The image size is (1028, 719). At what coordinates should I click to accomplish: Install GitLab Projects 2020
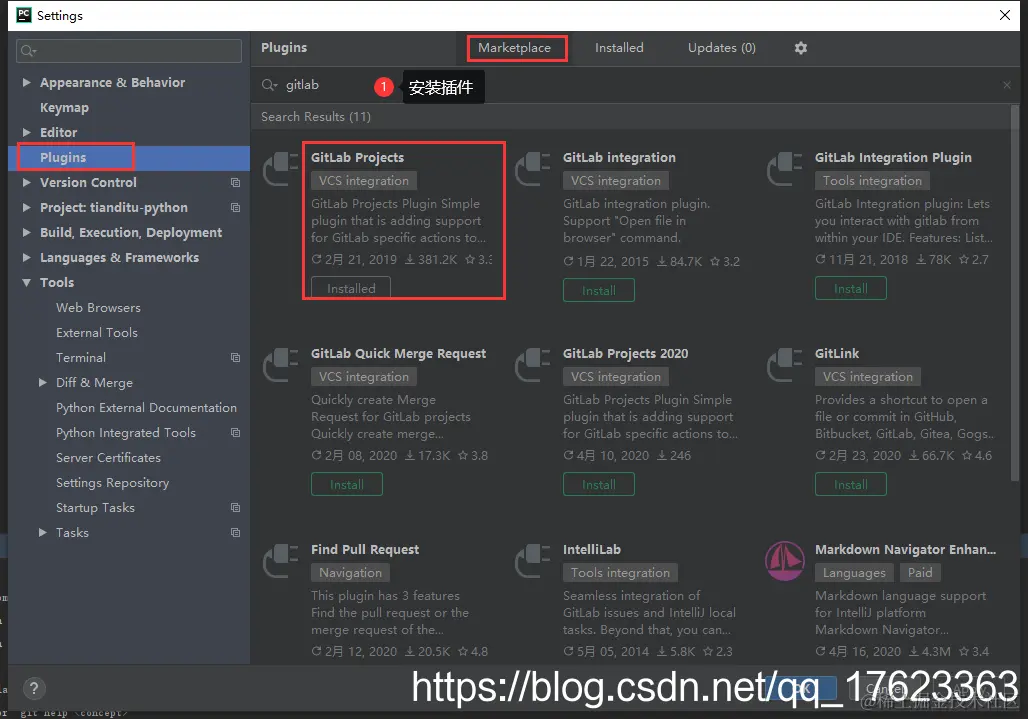coord(599,484)
